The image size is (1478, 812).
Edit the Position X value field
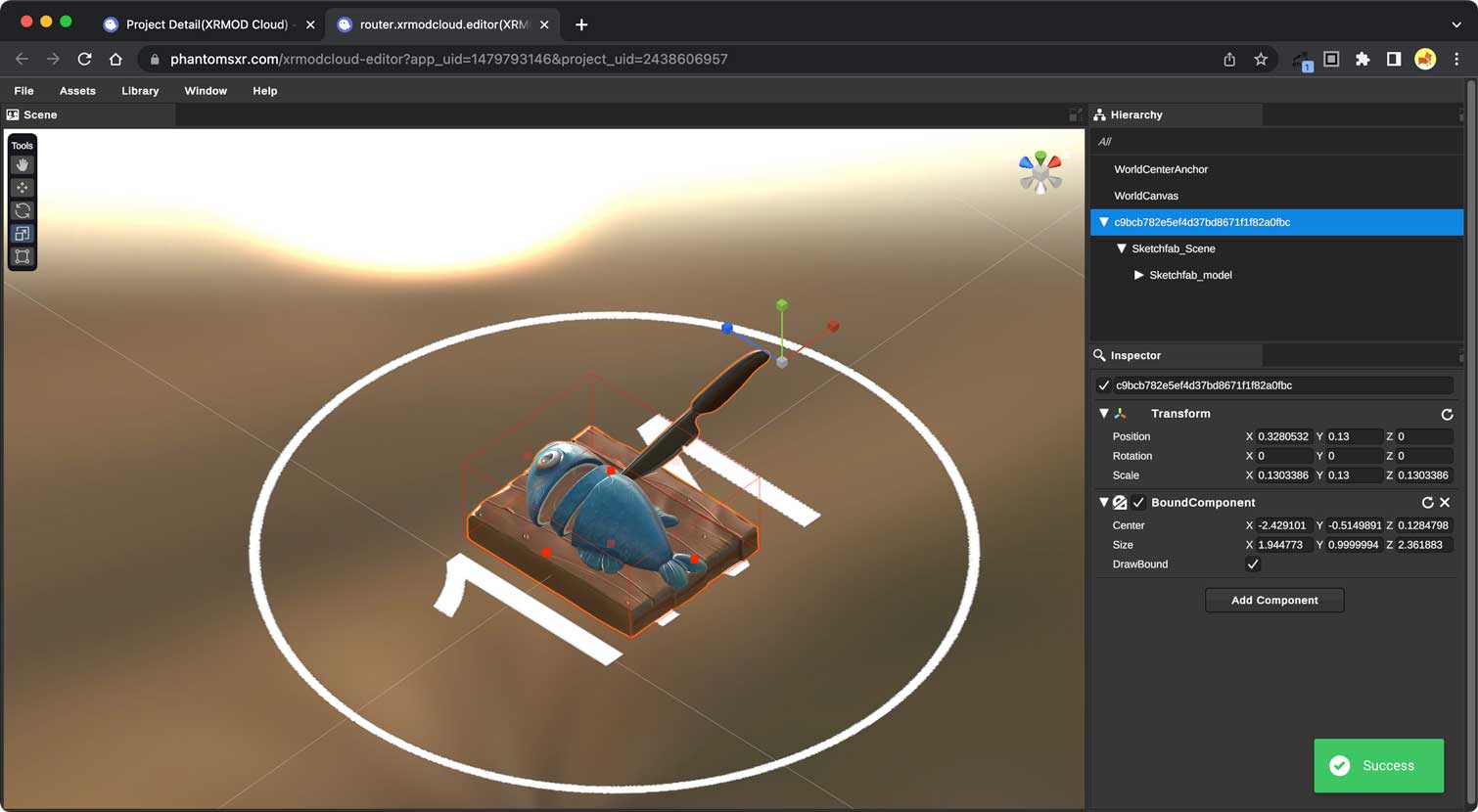[x=1283, y=436]
